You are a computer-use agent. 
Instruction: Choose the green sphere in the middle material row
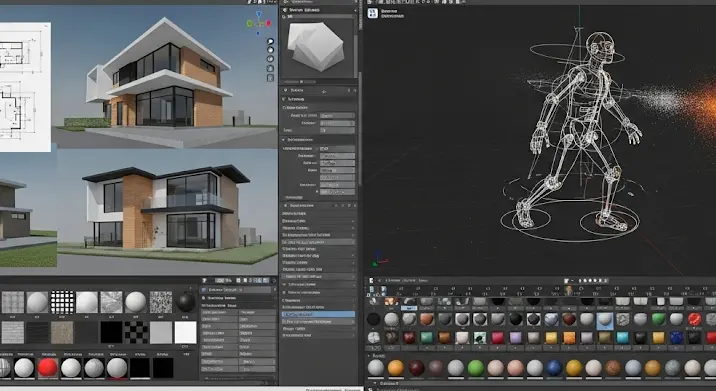[x=658, y=319]
